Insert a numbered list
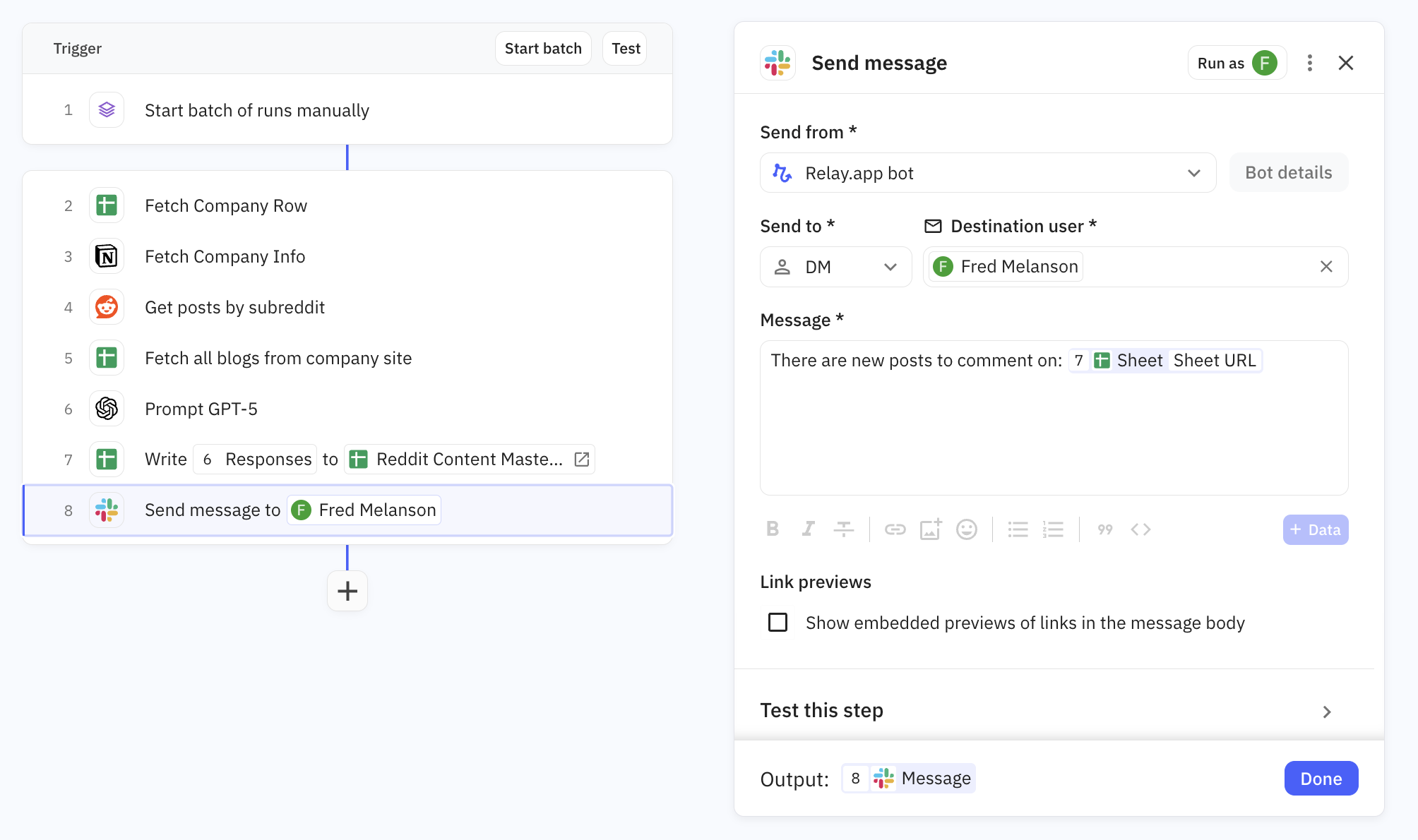1418x840 pixels. click(1053, 529)
